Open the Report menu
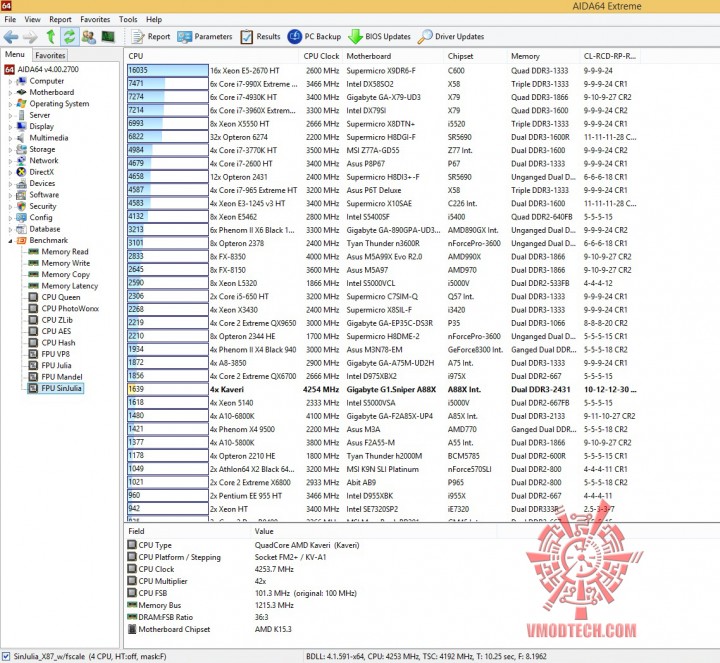 tap(60, 19)
